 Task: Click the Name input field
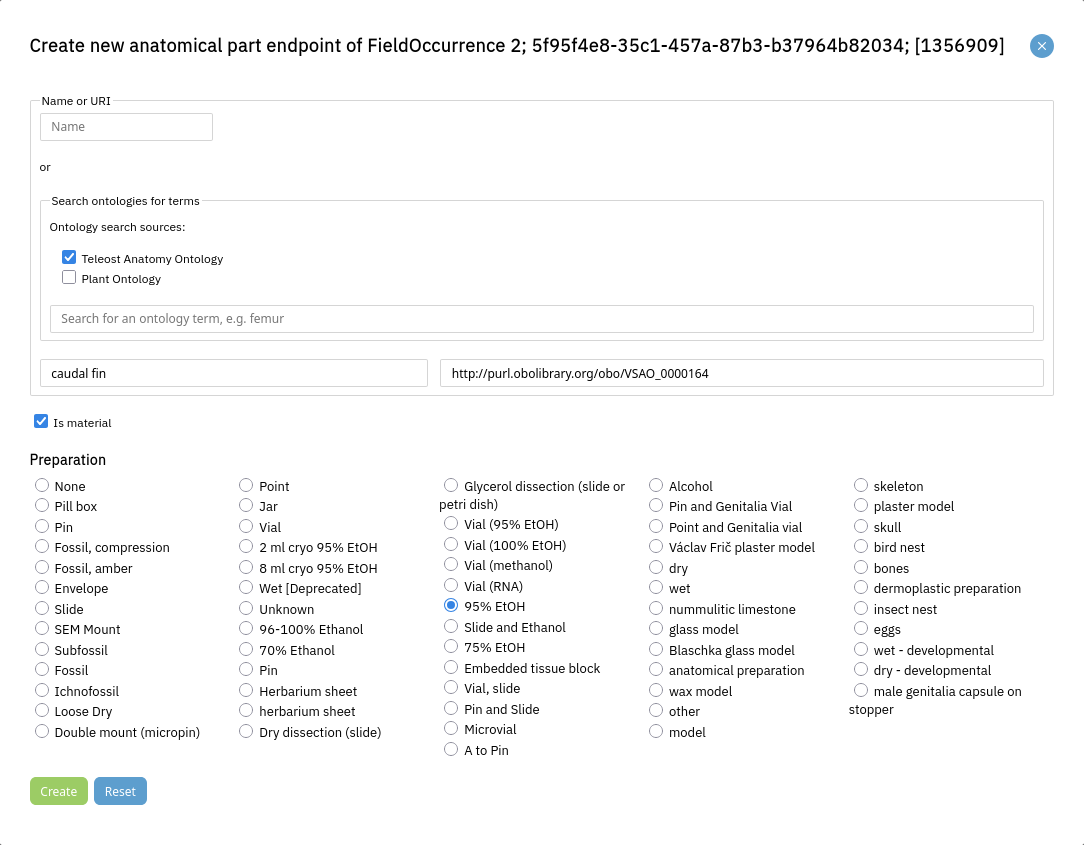126,127
